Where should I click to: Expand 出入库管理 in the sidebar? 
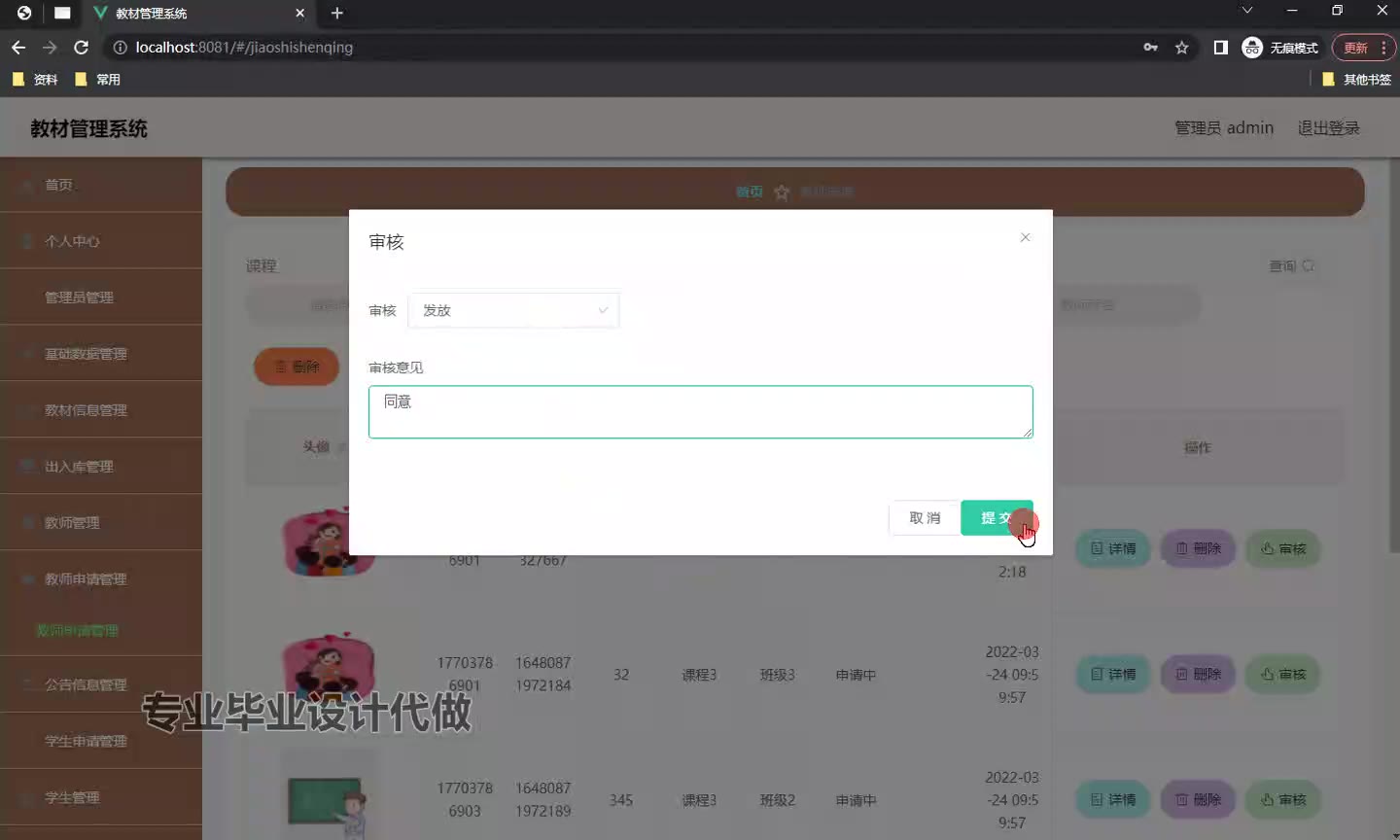(x=101, y=467)
